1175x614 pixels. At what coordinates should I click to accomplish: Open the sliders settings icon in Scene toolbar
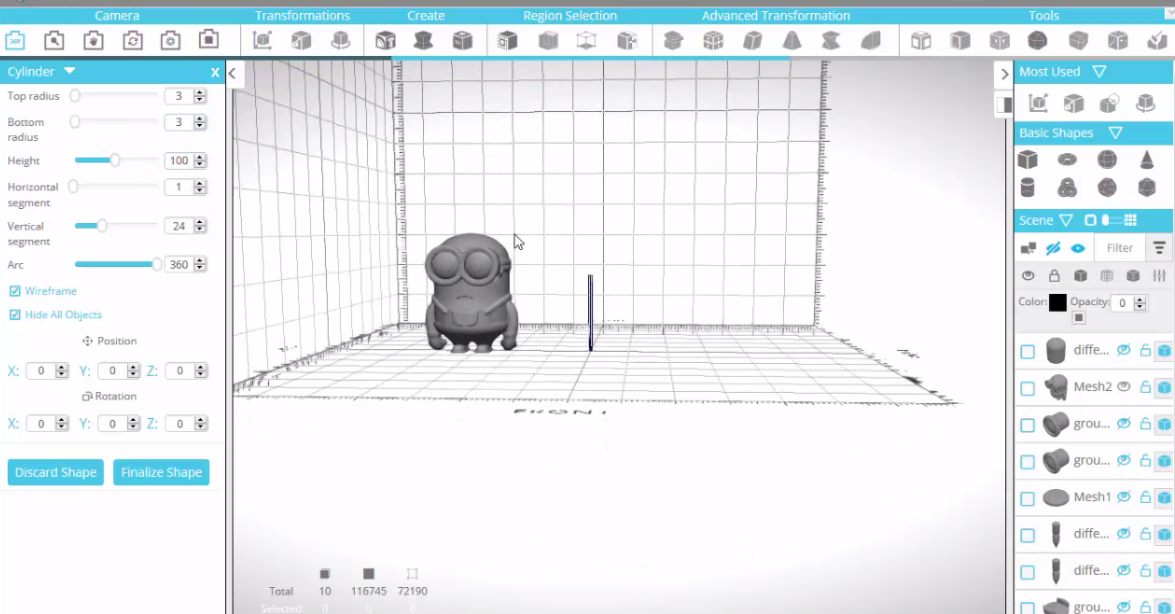1159,276
